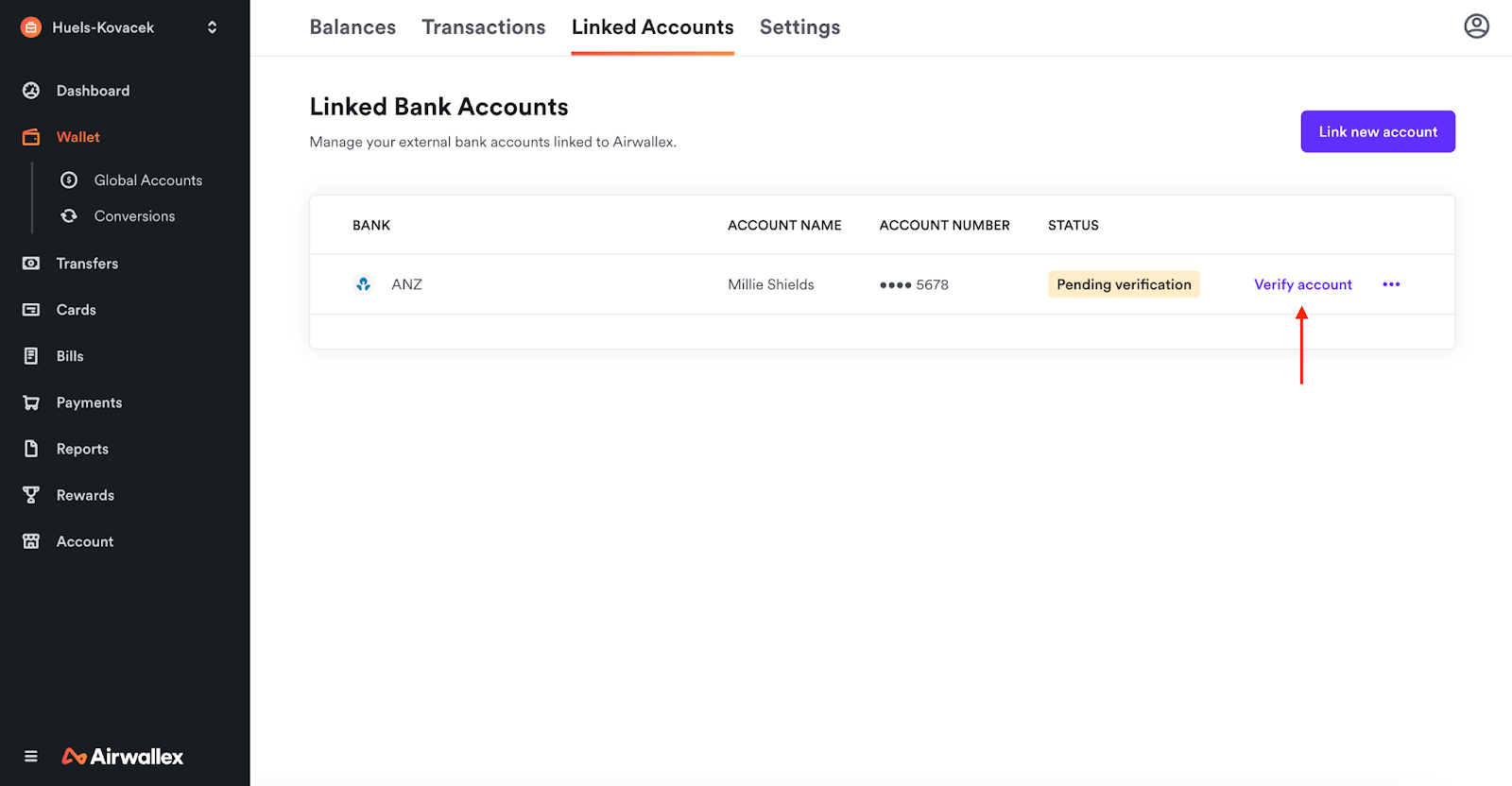Open Bills in the sidebar
This screenshot has width=1512, height=786.
coord(70,356)
